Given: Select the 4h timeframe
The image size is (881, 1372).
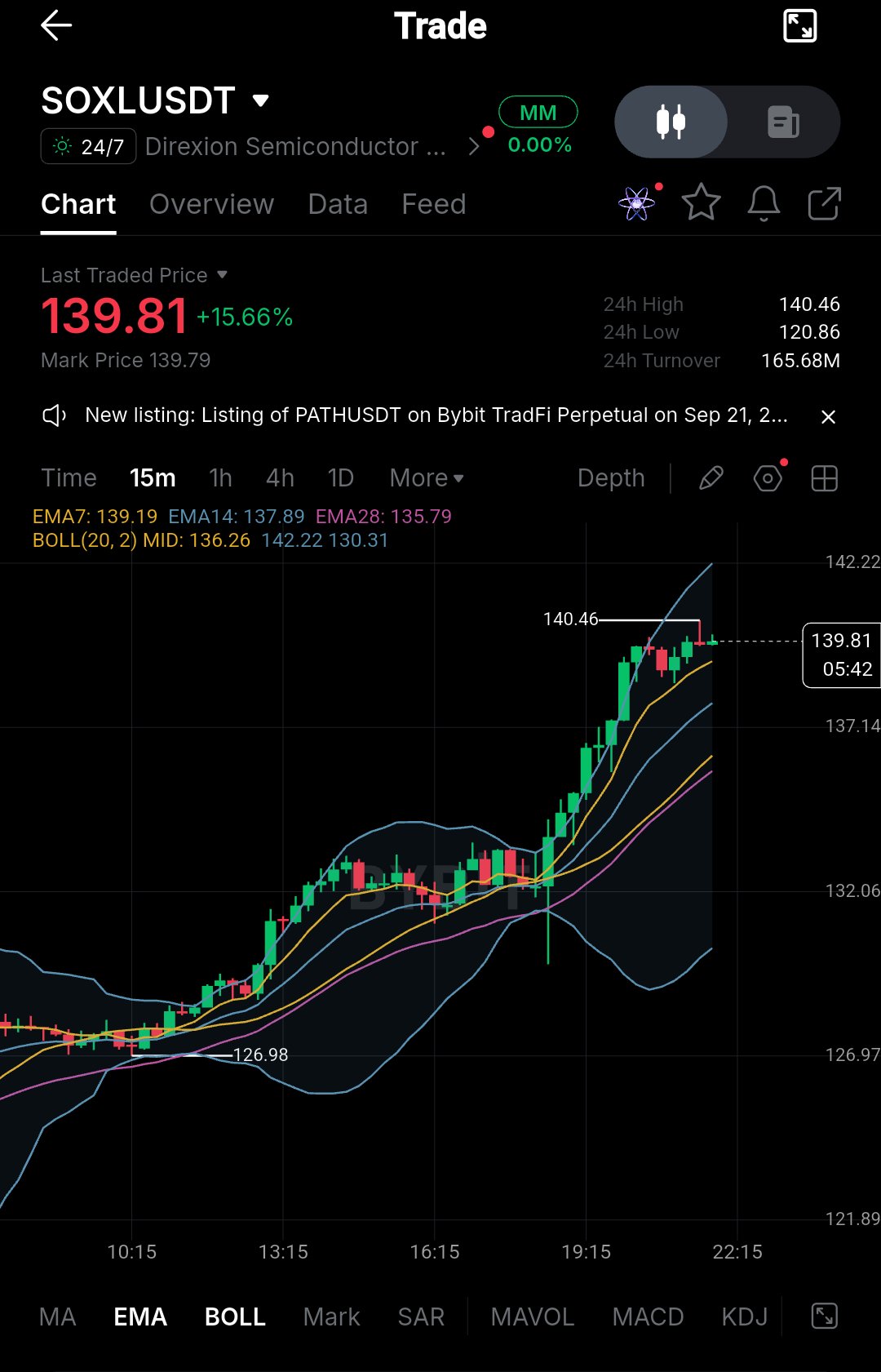Looking at the screenshot, I should 280,477.
